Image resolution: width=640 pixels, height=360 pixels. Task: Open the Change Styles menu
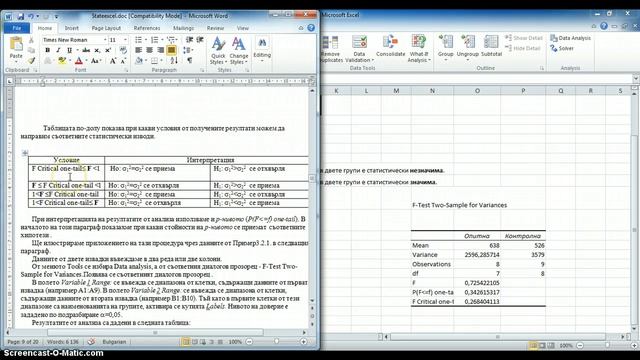point(238,51)
